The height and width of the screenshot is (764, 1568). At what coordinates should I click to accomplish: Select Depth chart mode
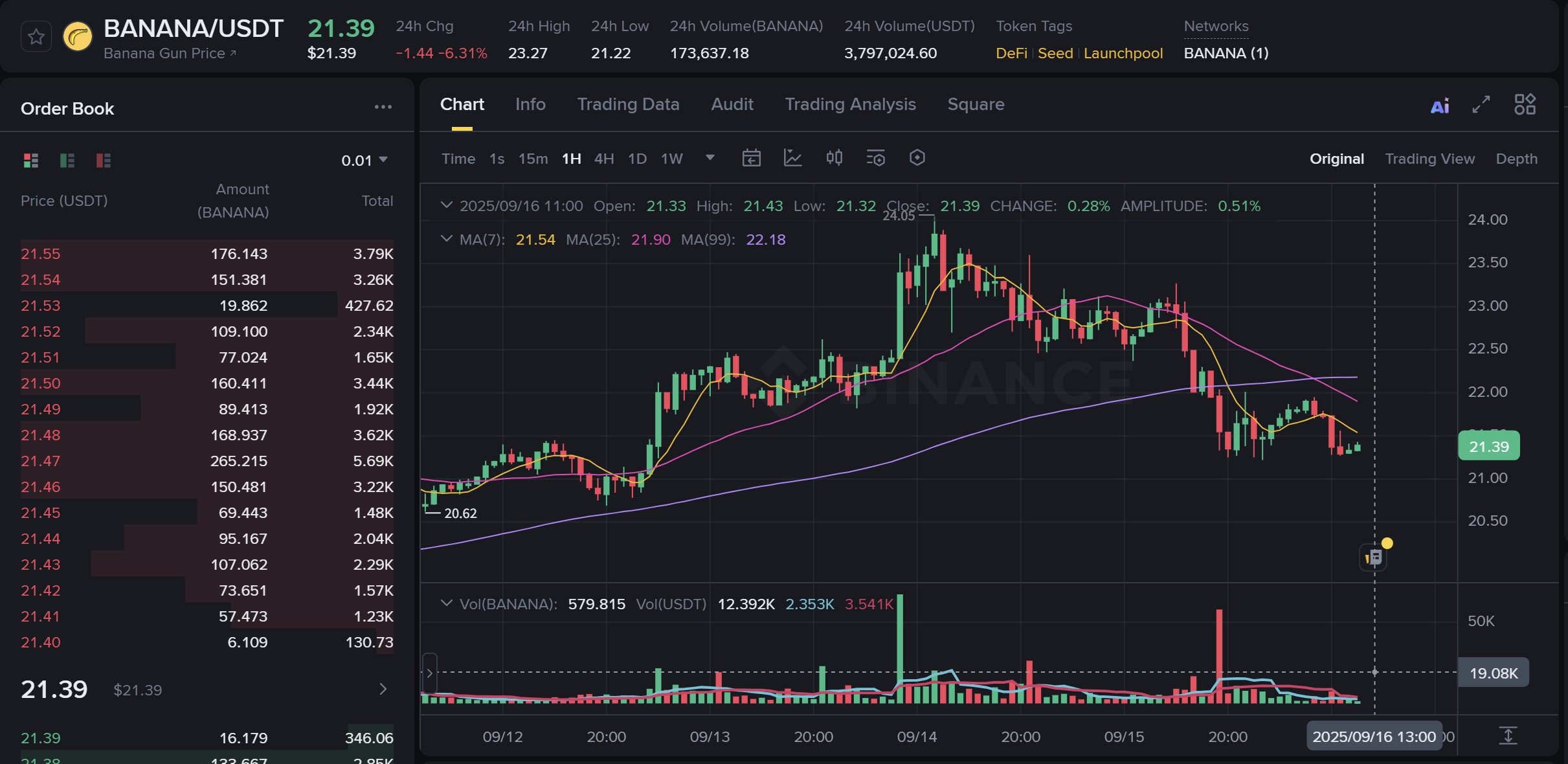coord(1516,159)
